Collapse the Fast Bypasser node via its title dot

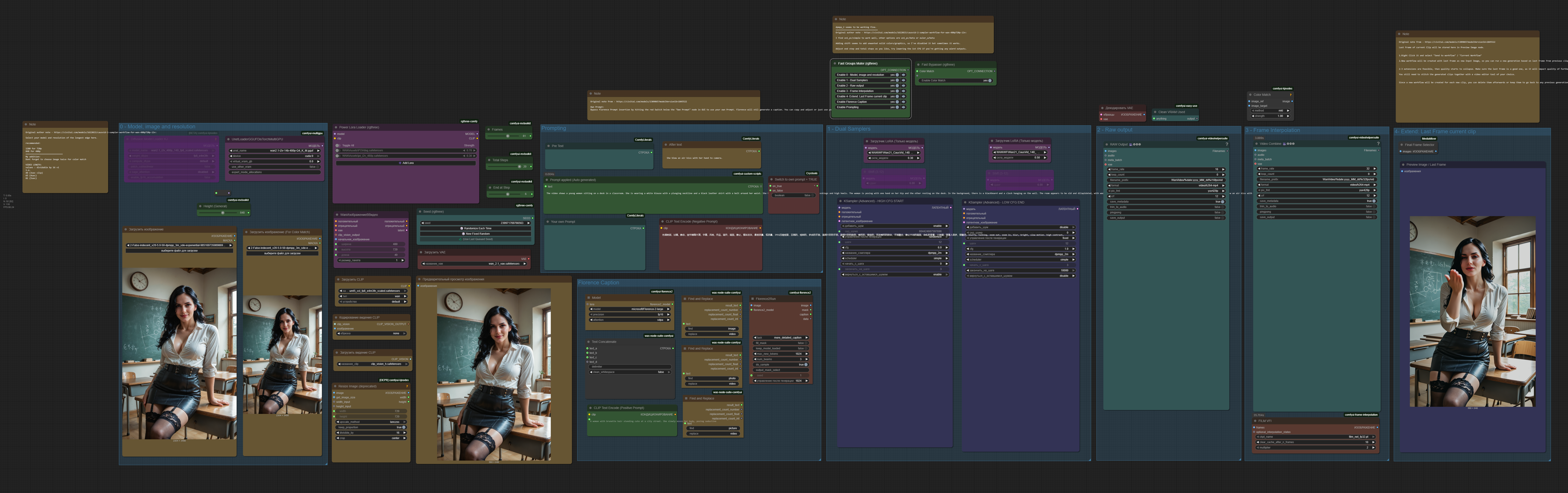pyautogui.click(x=919, y=65)
